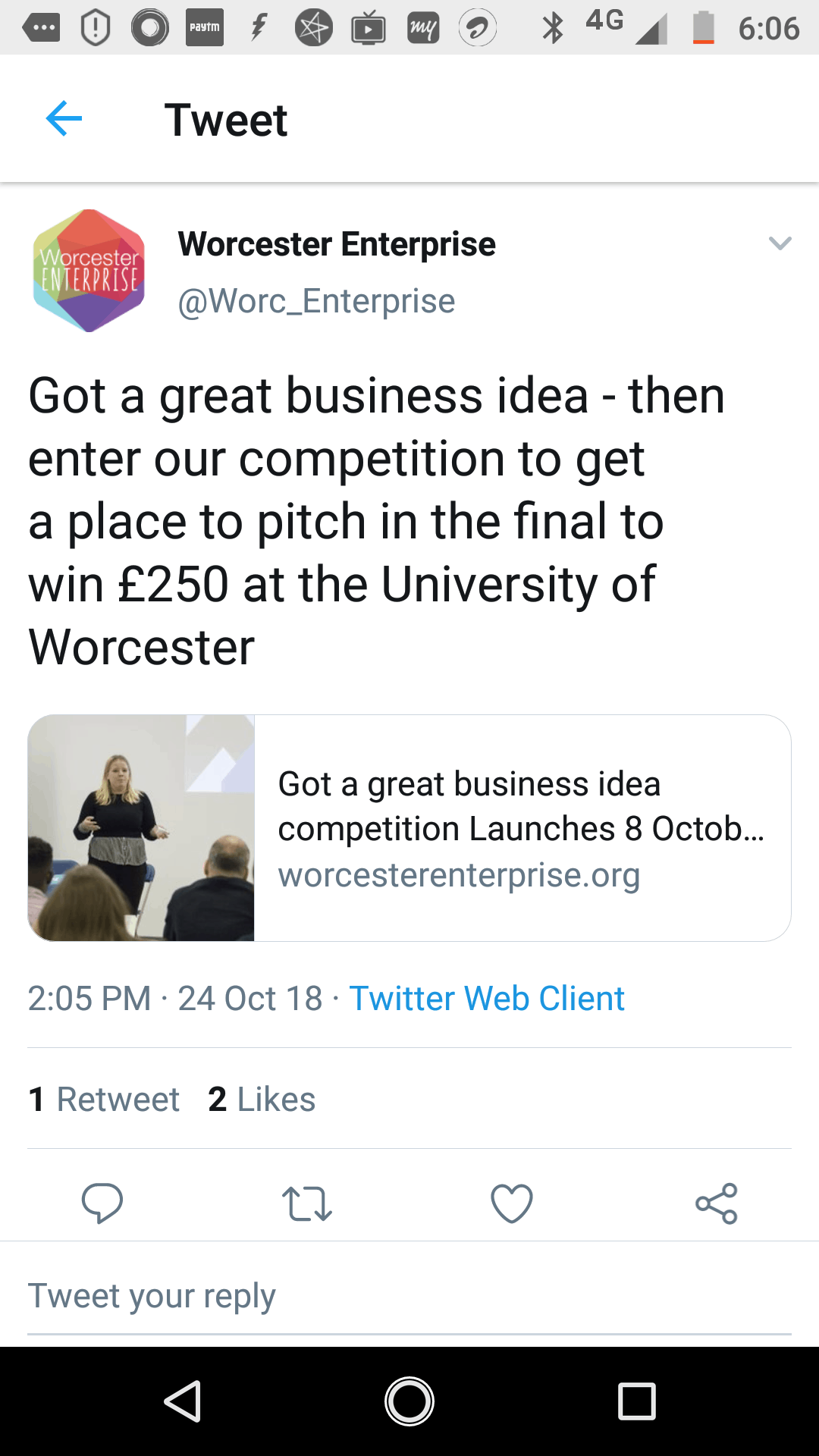Tap the @Worc_Enterprise handle
819x1456 pixels.
(316, 301)
